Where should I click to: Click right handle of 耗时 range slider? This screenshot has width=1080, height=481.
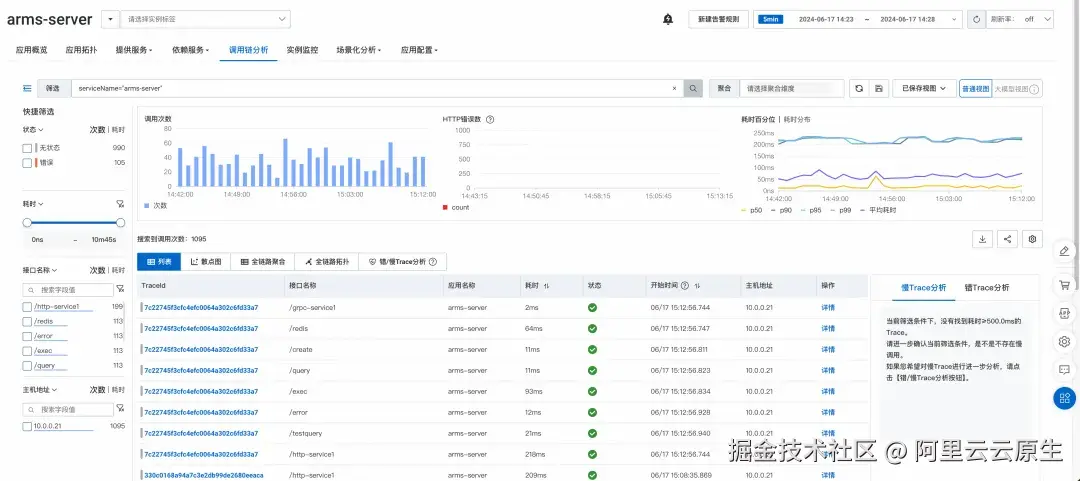pos(121,223)
